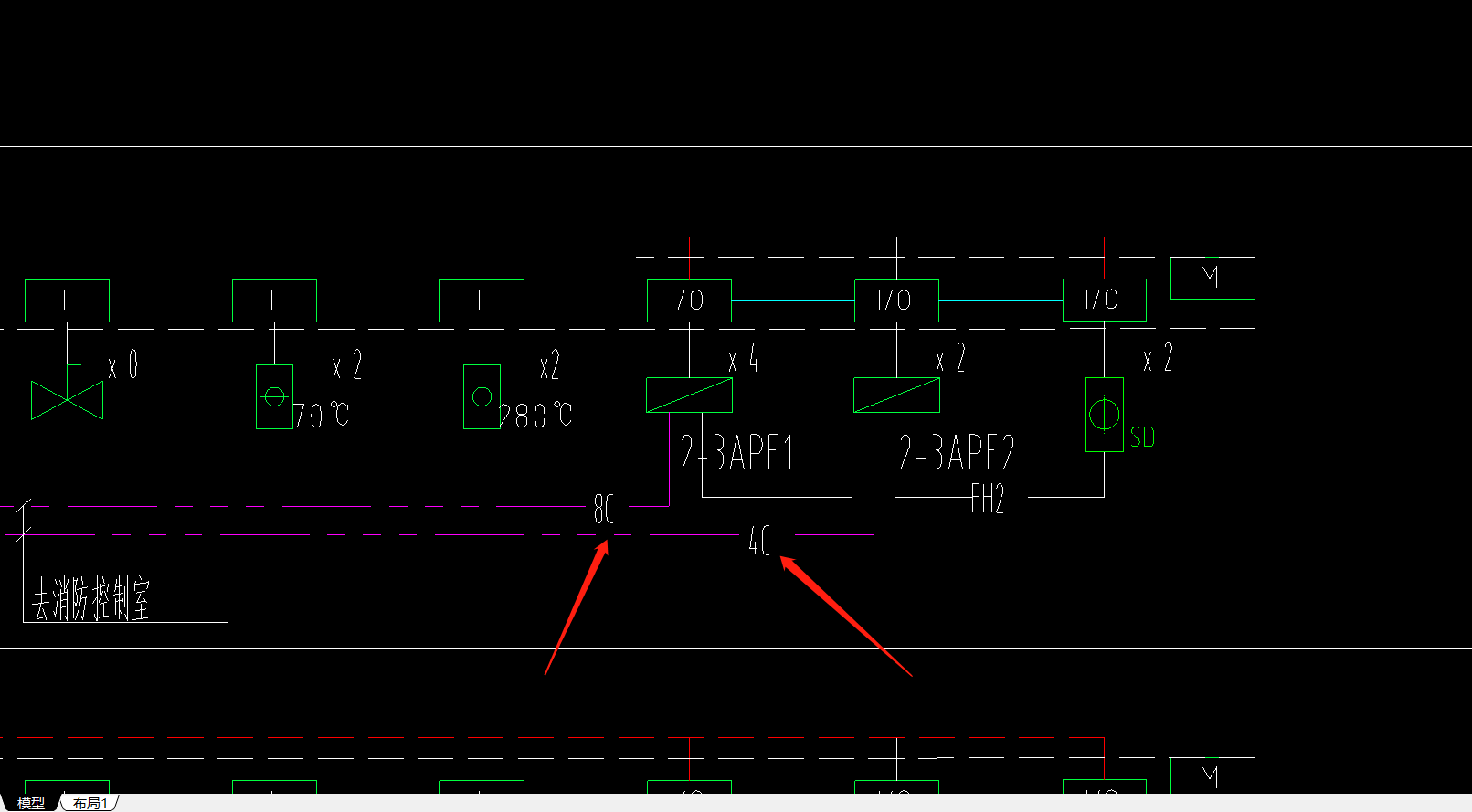1472x812 pixels.
Task: Select the 70℃ fire damper symbol
Action: coord(274,396)
